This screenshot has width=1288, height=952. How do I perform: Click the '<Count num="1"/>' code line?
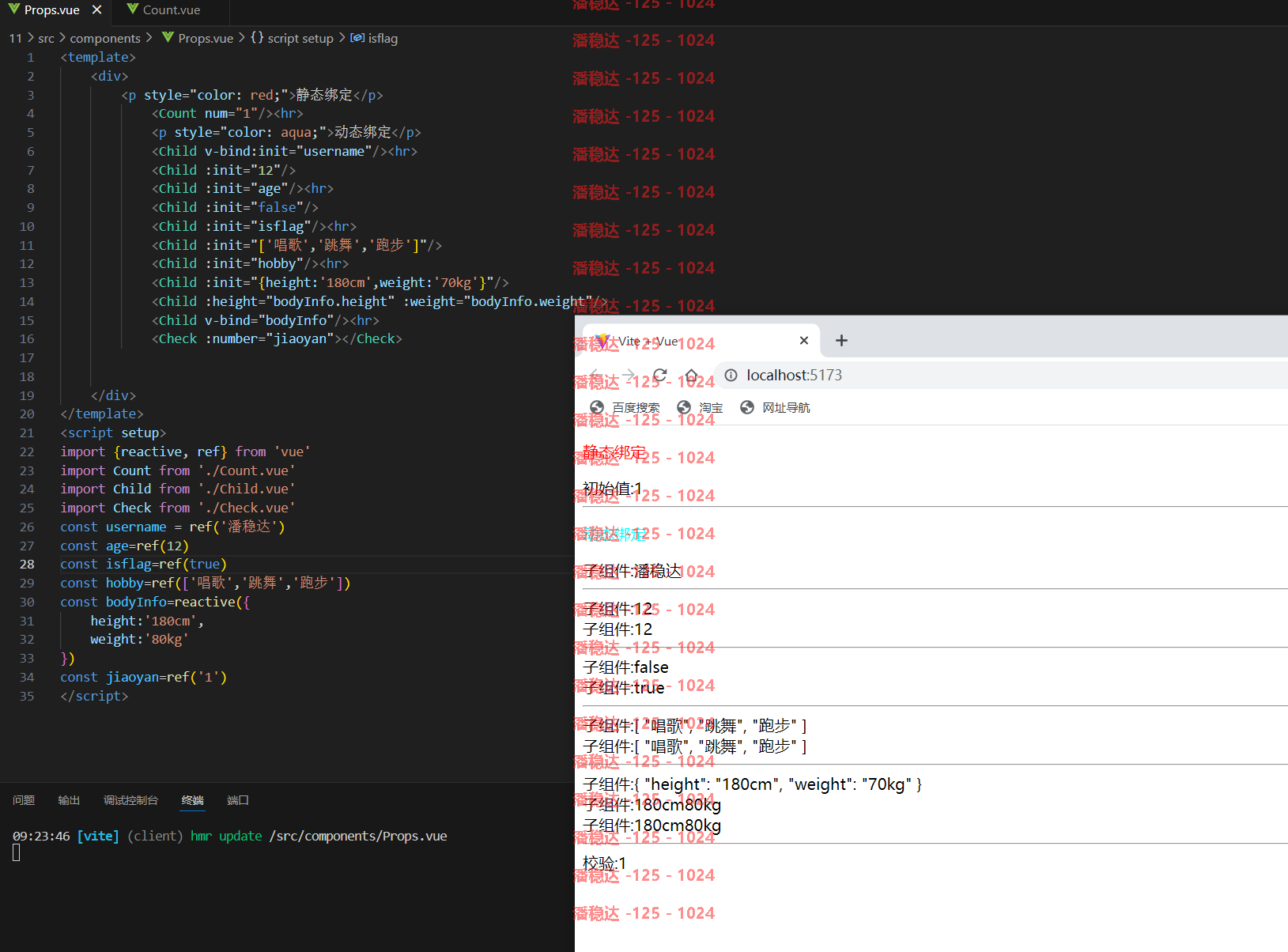[227, 114]
